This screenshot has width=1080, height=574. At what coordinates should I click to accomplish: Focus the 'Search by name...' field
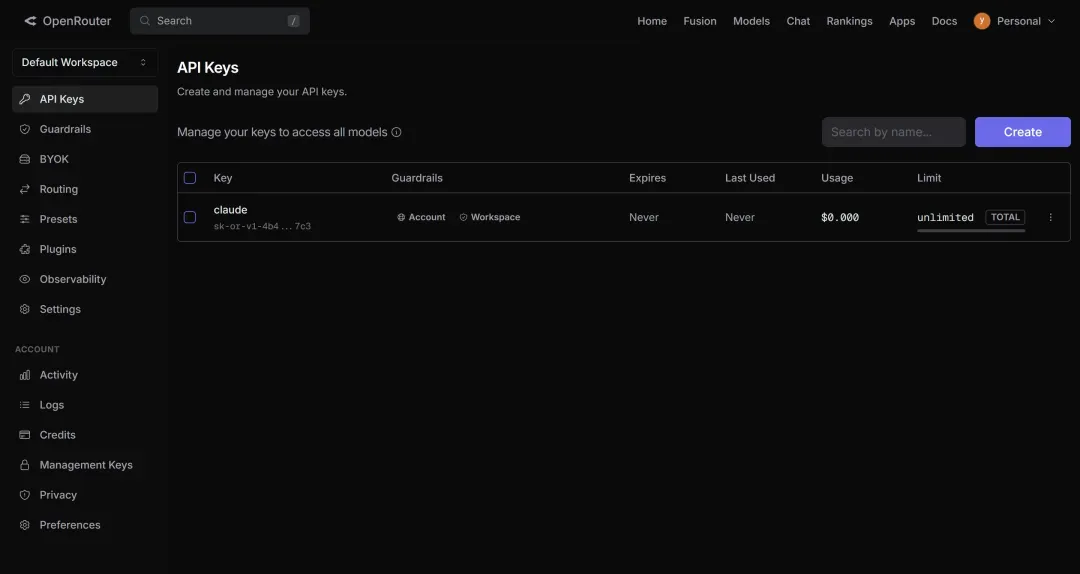[893, 132]
